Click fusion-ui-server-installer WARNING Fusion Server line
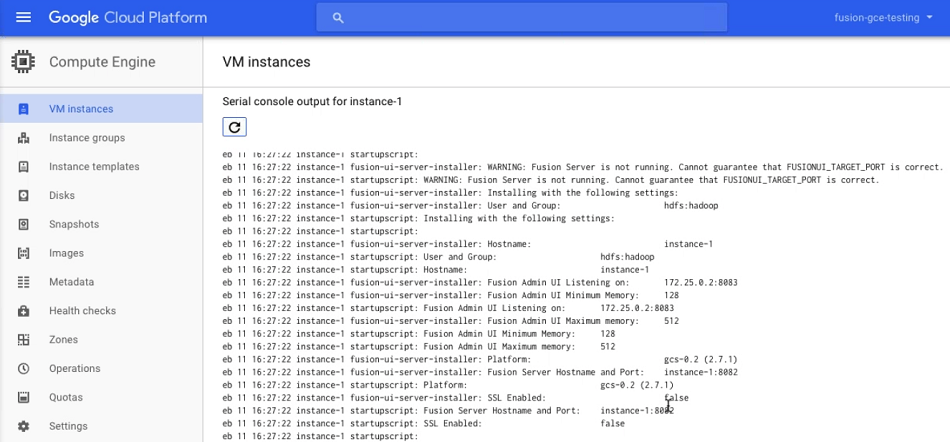 583,167
